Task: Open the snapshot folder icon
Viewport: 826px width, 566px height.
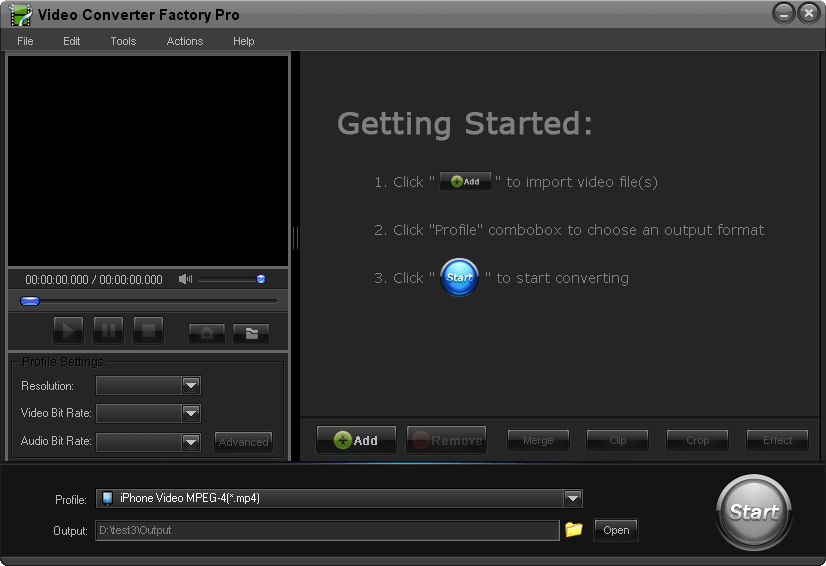Action: pos(251,333)
